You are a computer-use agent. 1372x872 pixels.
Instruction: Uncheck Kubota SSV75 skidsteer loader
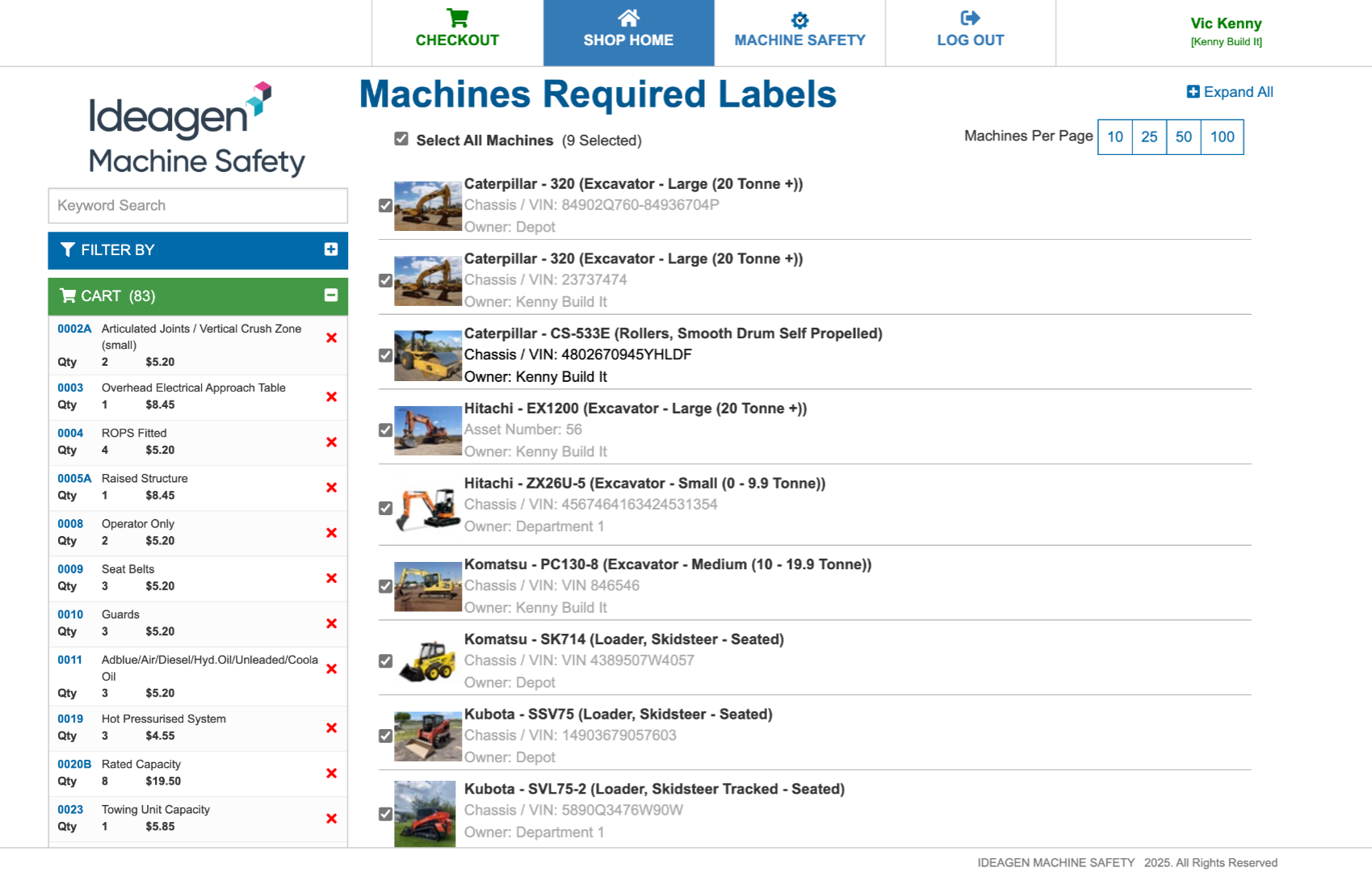[x=386, y=736]
